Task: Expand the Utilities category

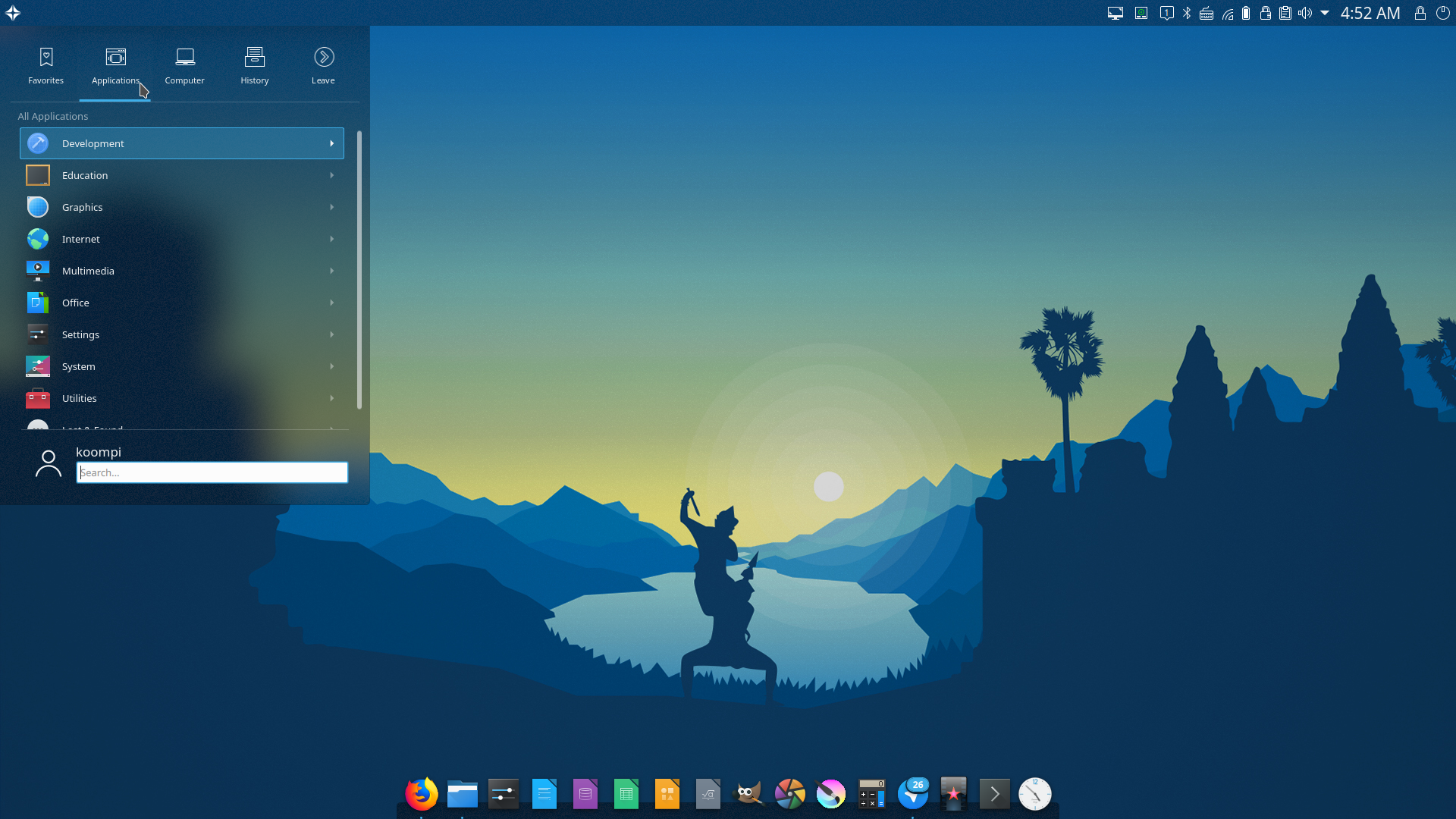Action: pyautogui.click(x=182, y=398)
